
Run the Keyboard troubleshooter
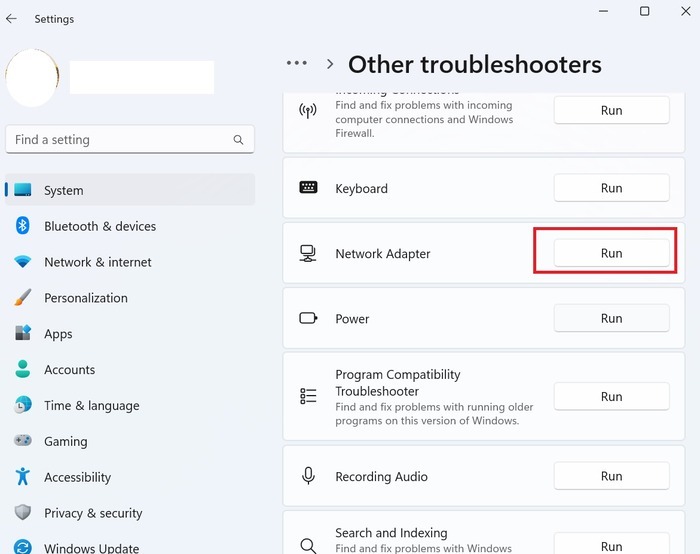point(612,188)
